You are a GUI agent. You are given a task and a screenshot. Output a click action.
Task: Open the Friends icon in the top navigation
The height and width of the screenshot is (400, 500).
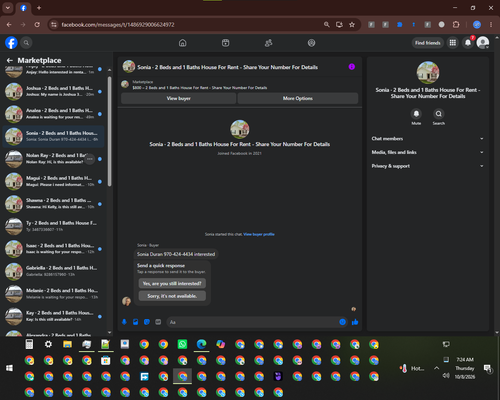coord(268,43)
